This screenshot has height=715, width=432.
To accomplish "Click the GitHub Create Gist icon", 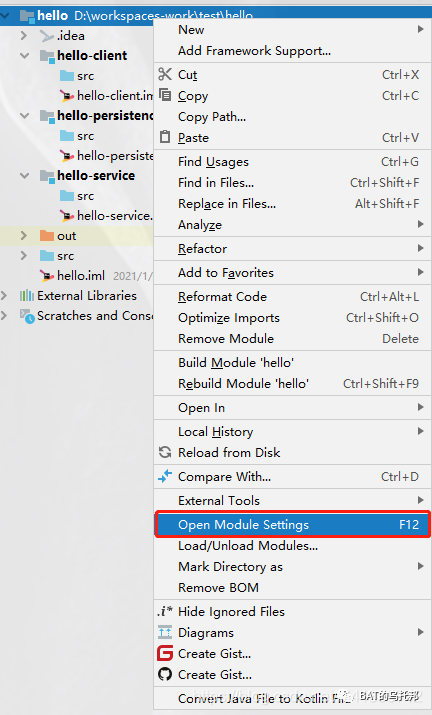I will (165, 674).
